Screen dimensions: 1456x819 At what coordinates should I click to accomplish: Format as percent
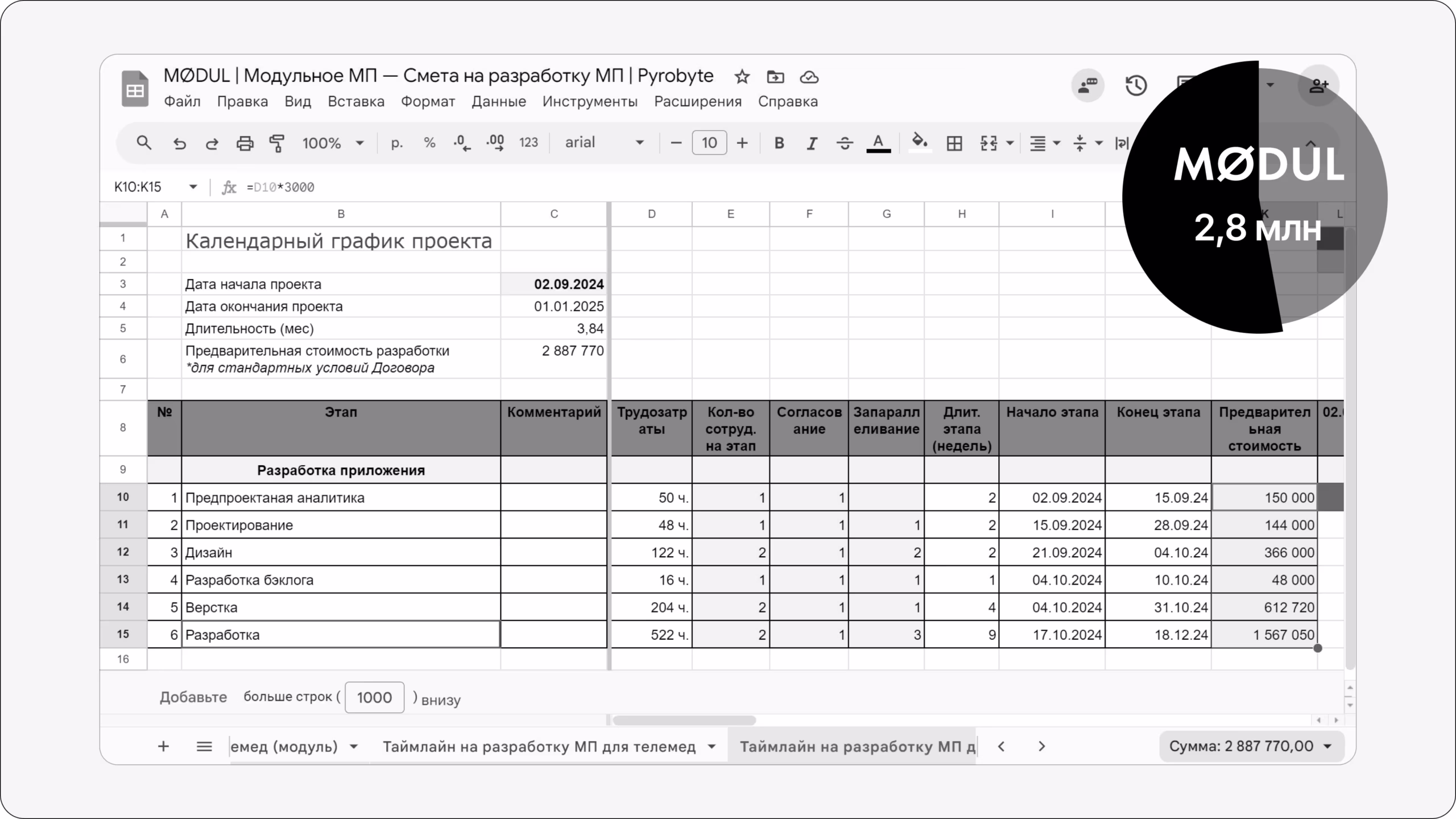pyautogui.click(x=429, y=143)
